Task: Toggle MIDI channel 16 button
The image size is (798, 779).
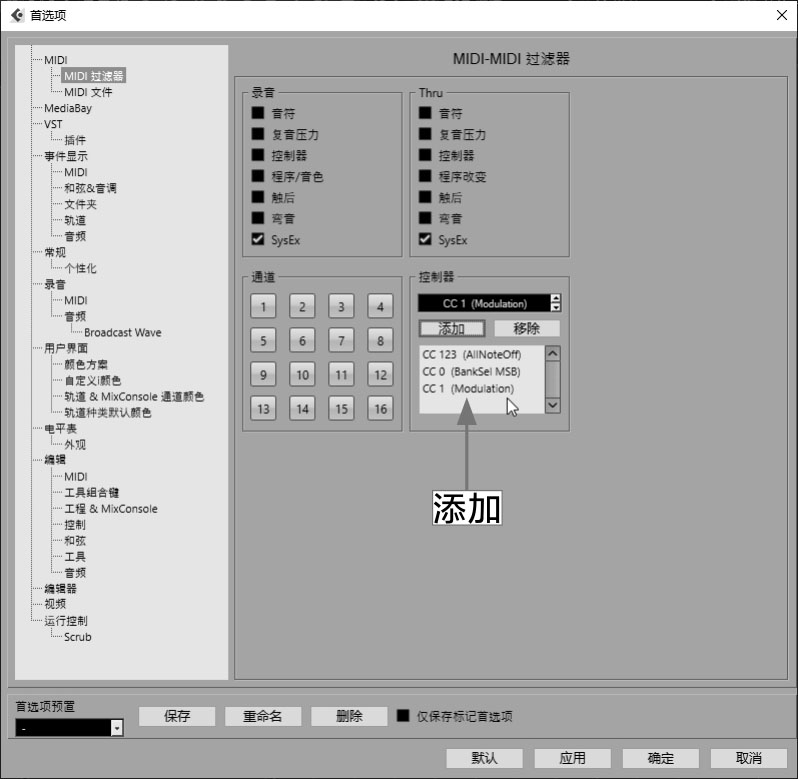Action: (381, 409)
